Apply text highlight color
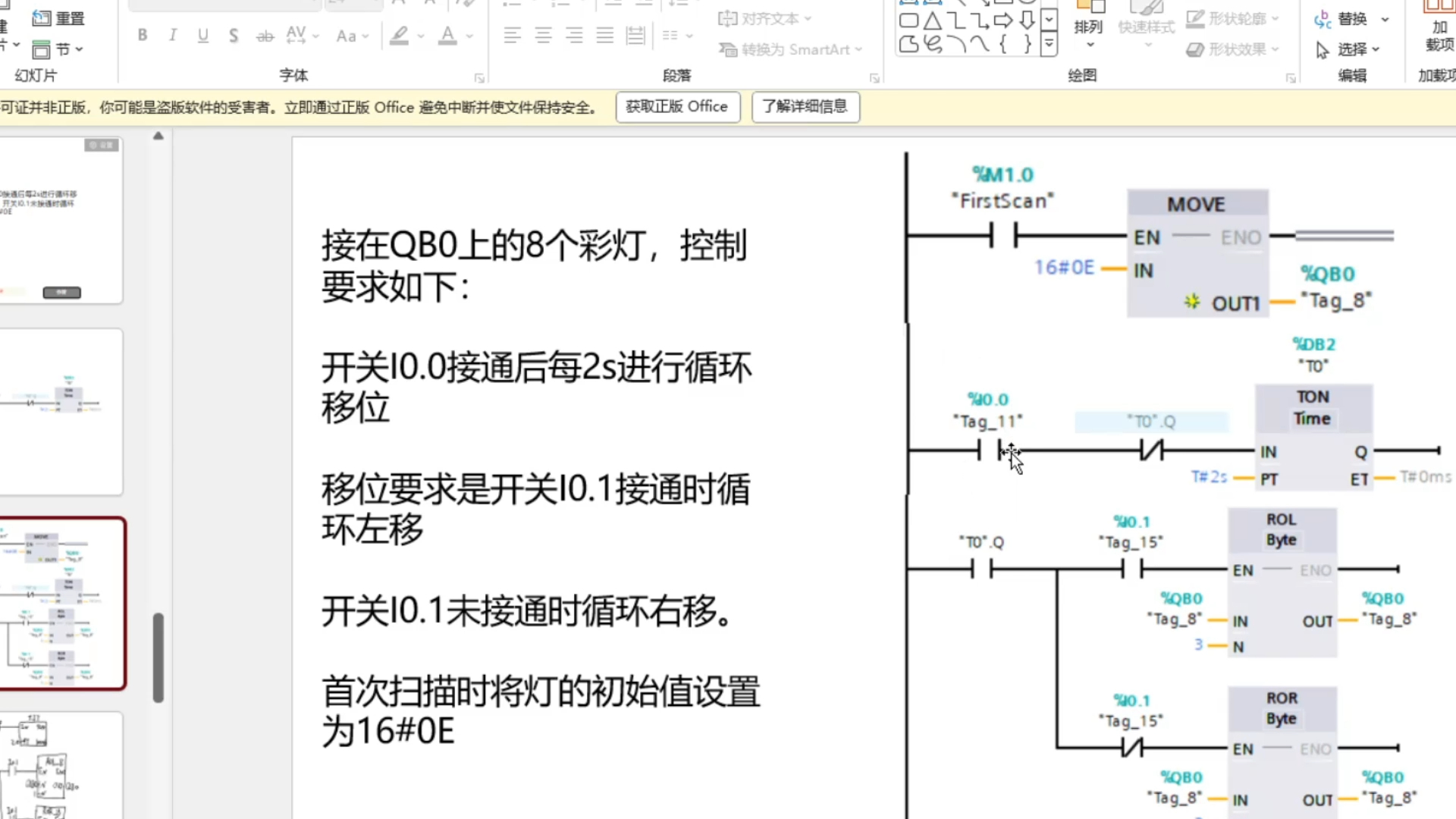 click(398, 36)
